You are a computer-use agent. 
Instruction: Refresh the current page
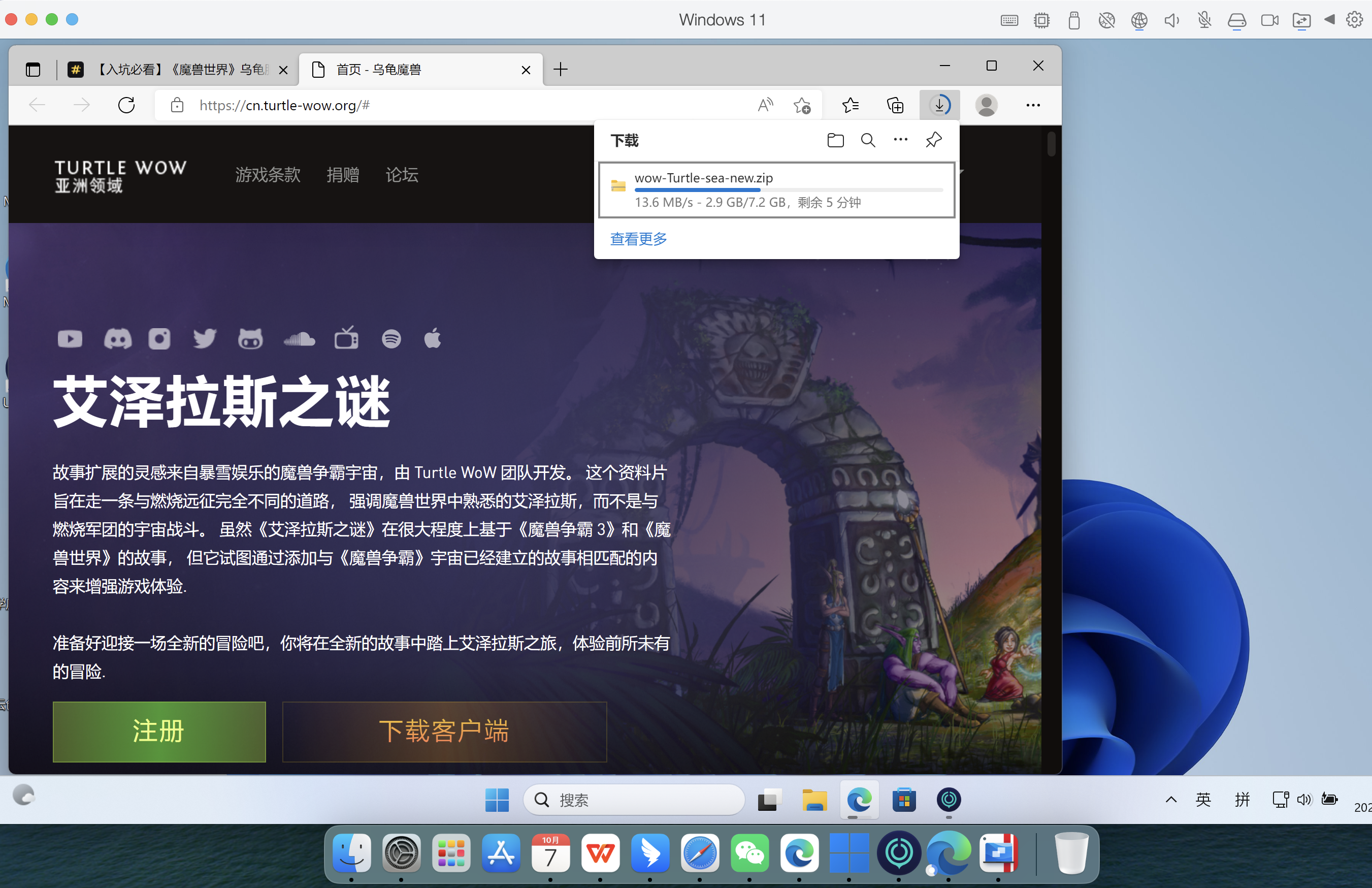126,105
